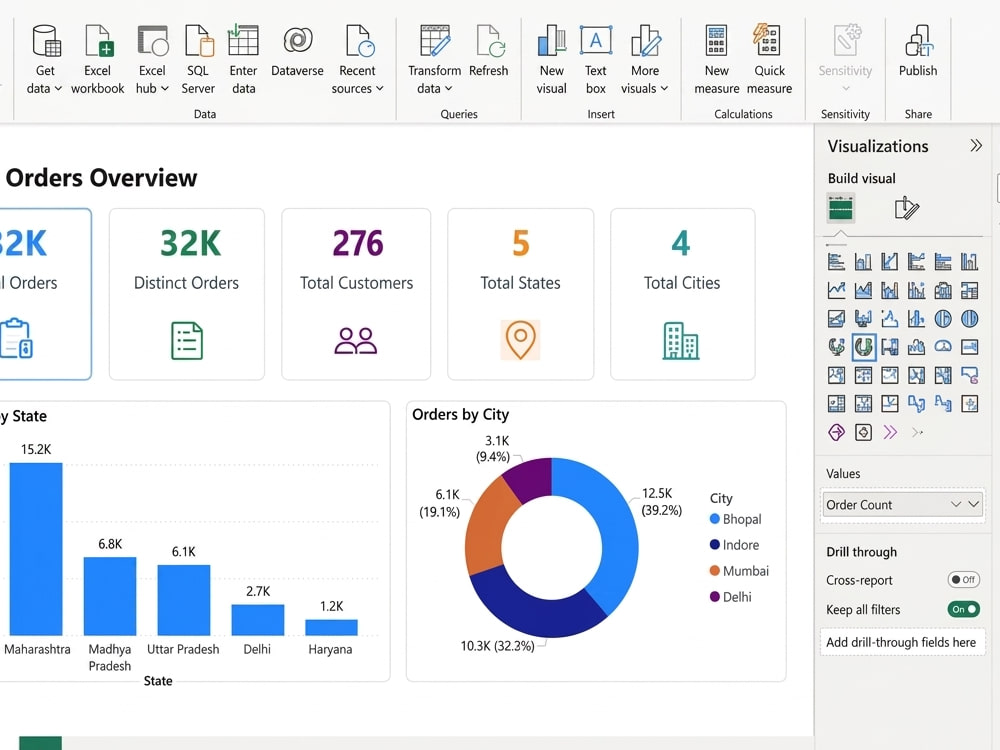
Task: Select the green Build visual icon
Action: (x=841, y=209)
